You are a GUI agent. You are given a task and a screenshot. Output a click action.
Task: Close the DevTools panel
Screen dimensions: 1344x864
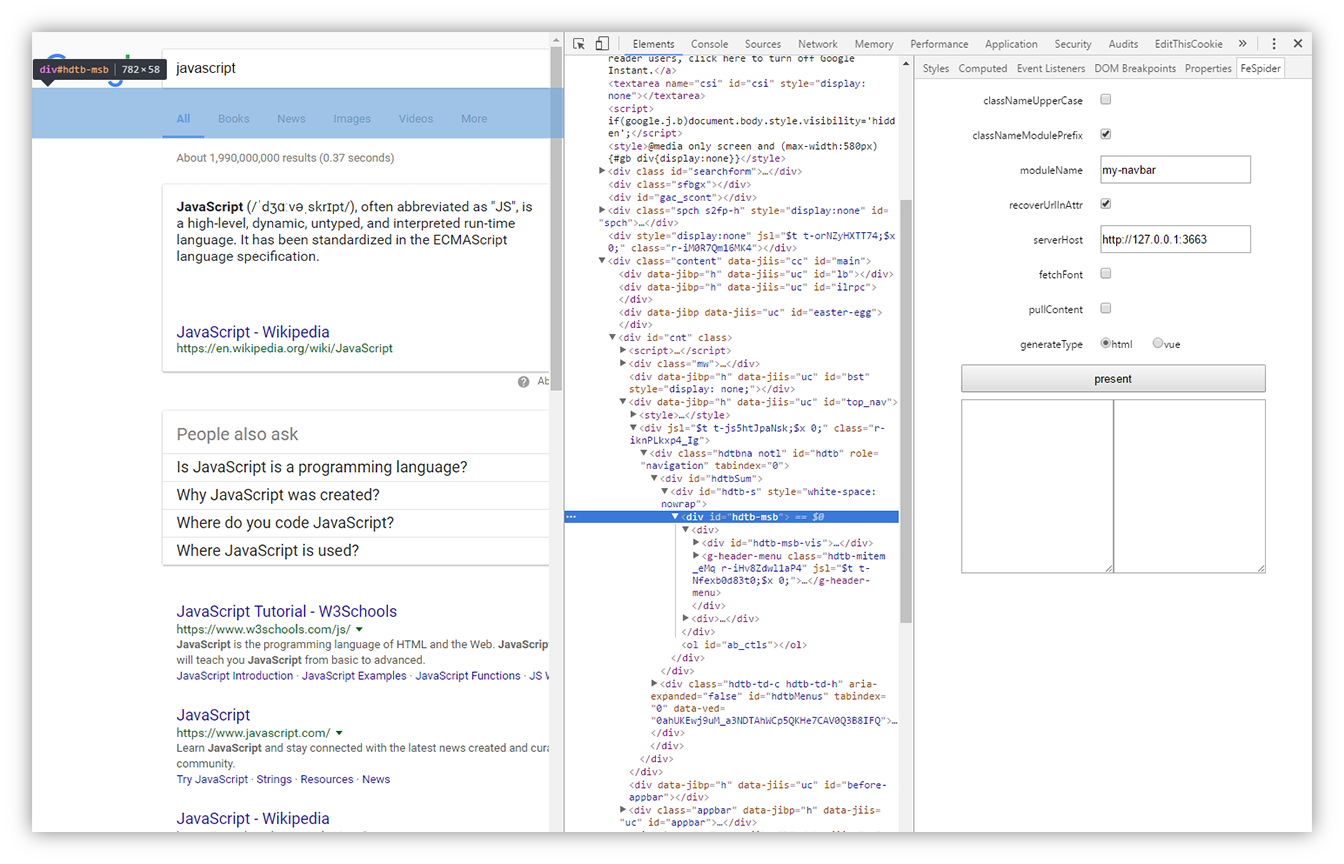coord(1298,44)
